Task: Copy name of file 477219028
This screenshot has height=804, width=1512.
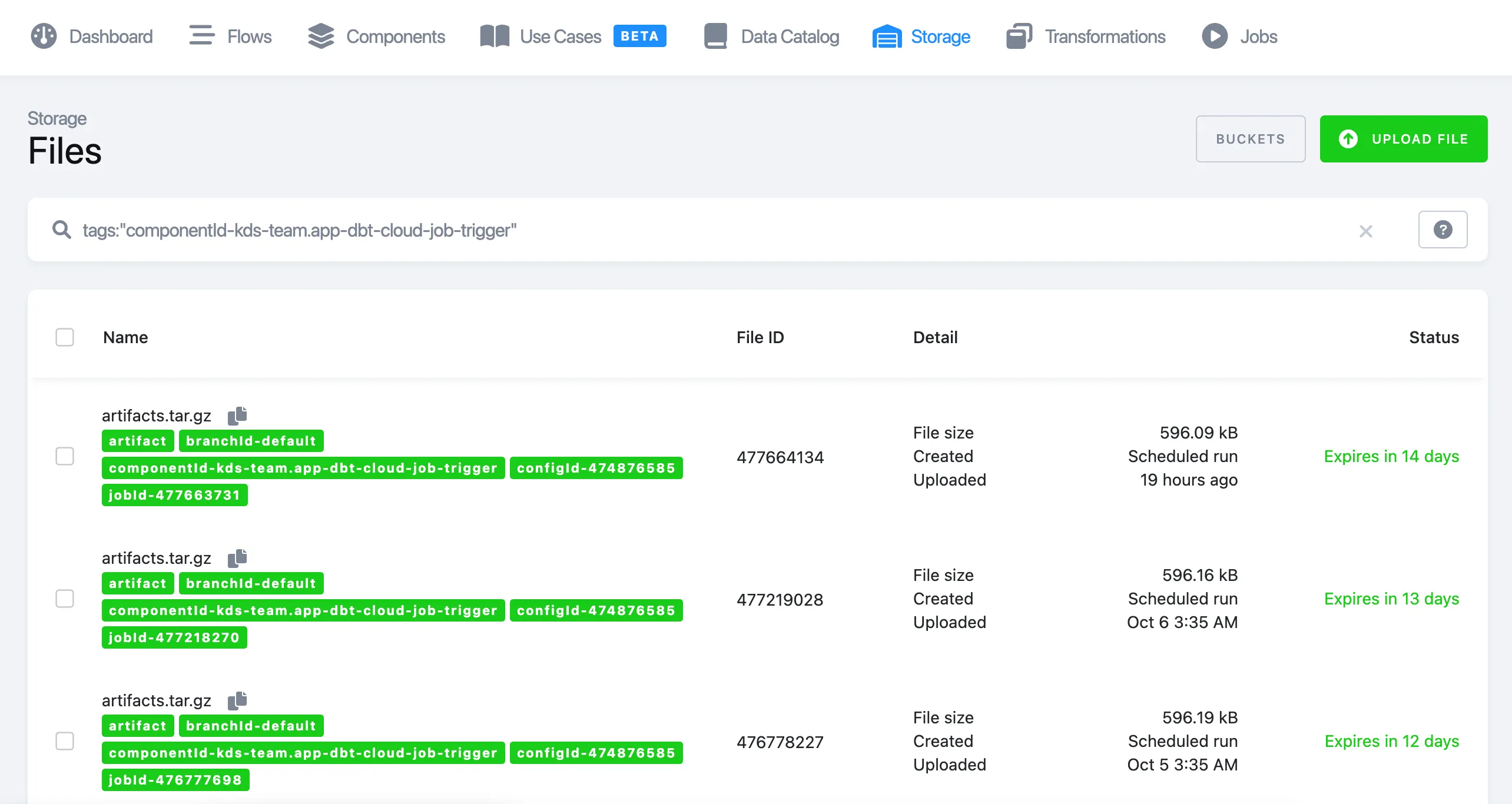Action: [237, 558]
